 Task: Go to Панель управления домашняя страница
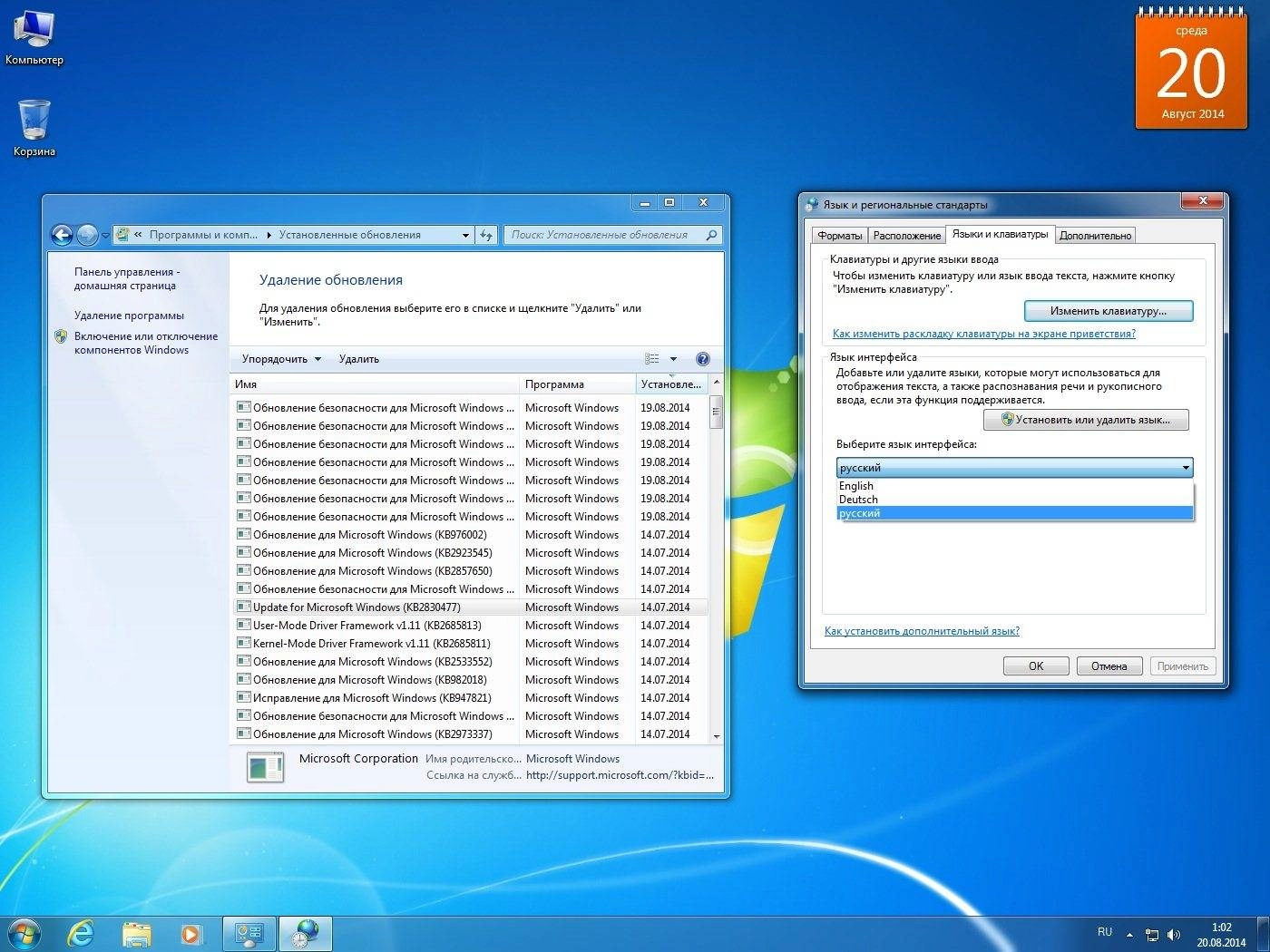point(127,278)
